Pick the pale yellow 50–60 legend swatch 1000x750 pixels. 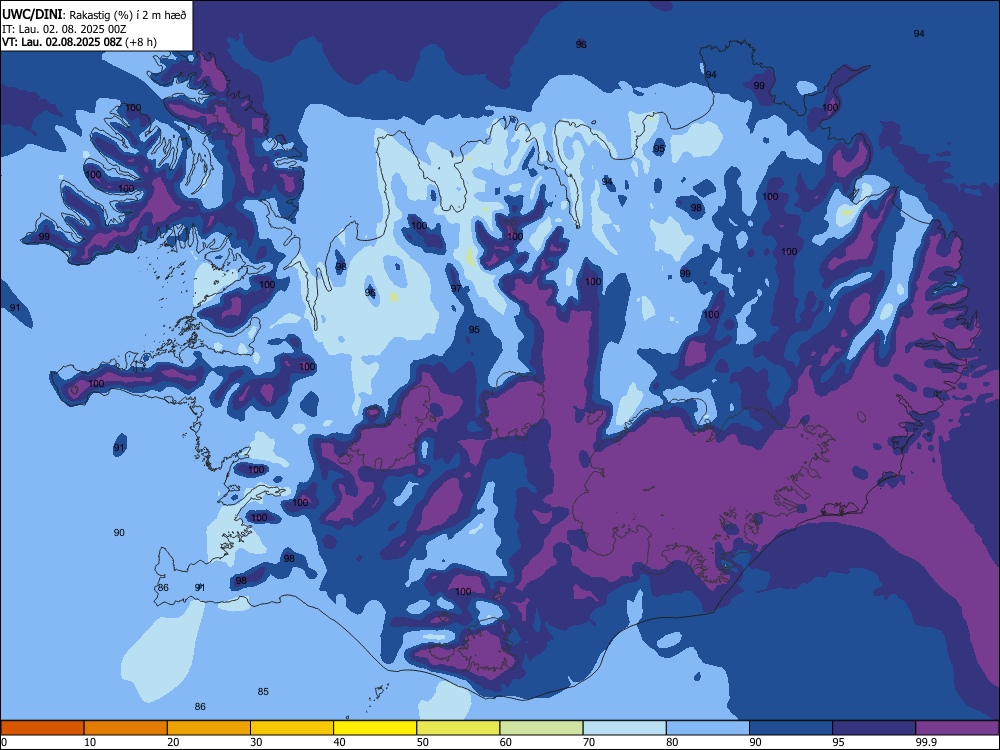point(459,728)
